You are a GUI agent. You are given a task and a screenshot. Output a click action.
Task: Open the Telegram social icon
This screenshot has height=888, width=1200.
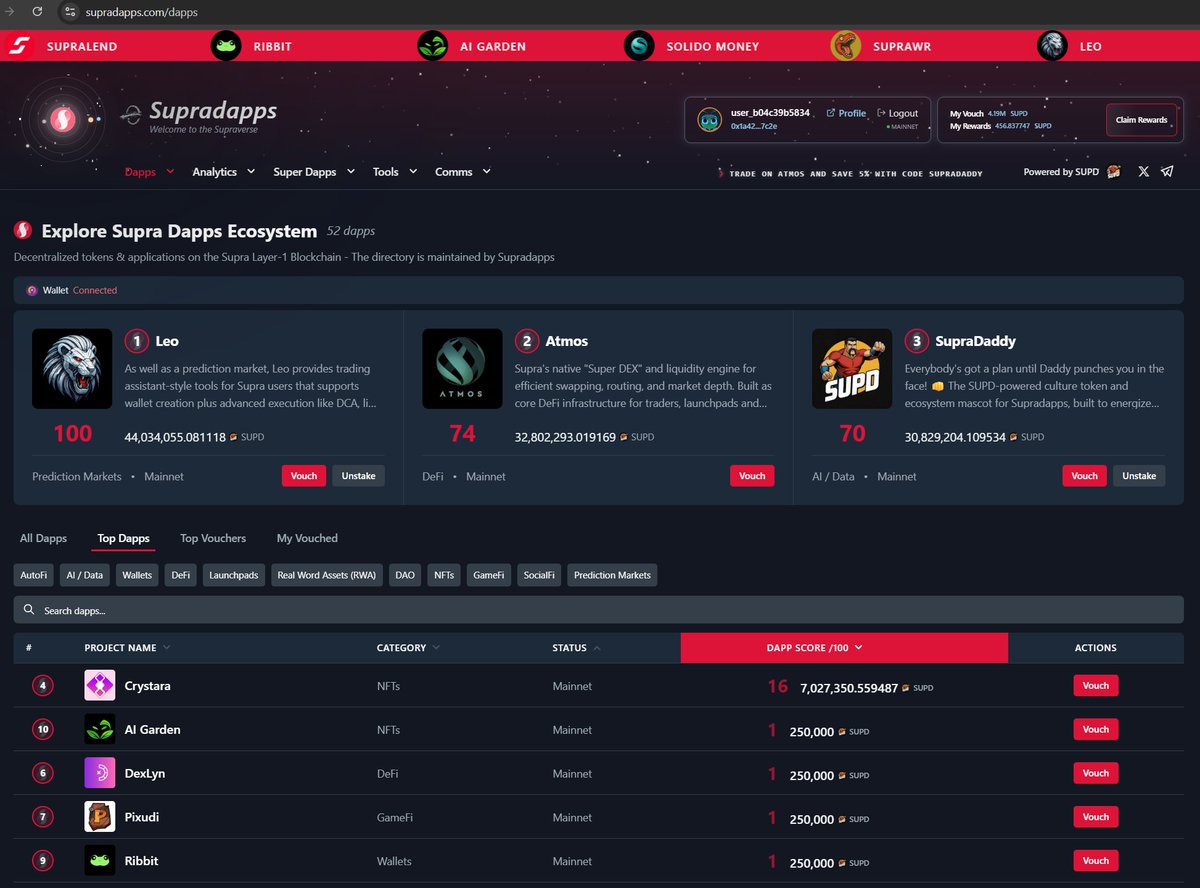[x=1167, y=172]
